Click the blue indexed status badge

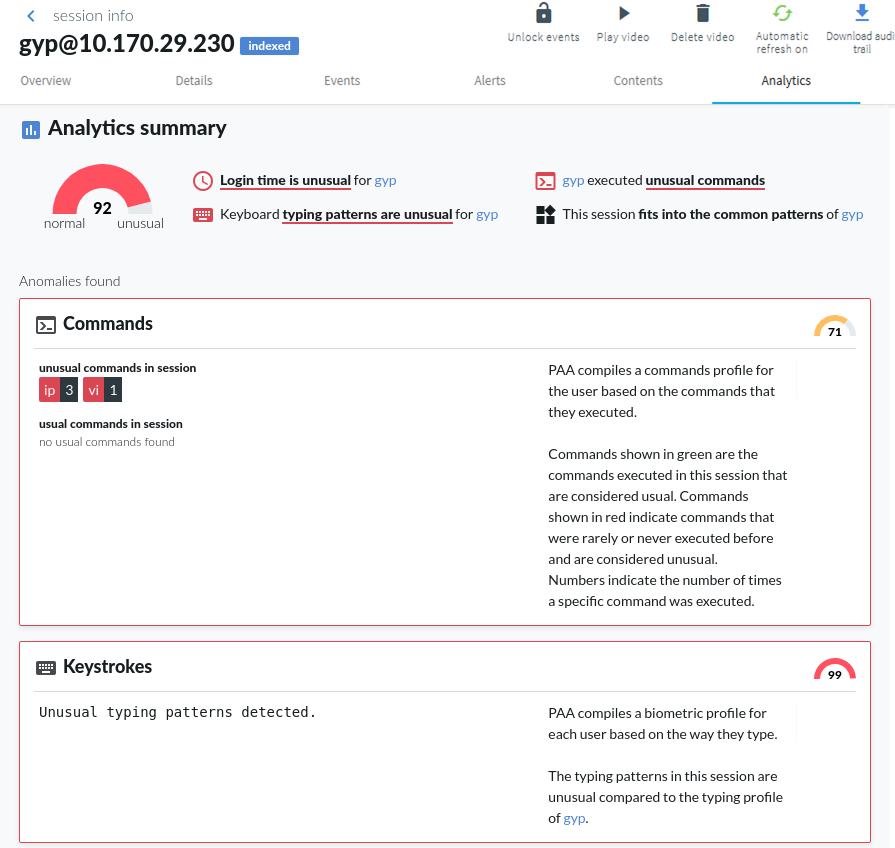pos(269,46)
